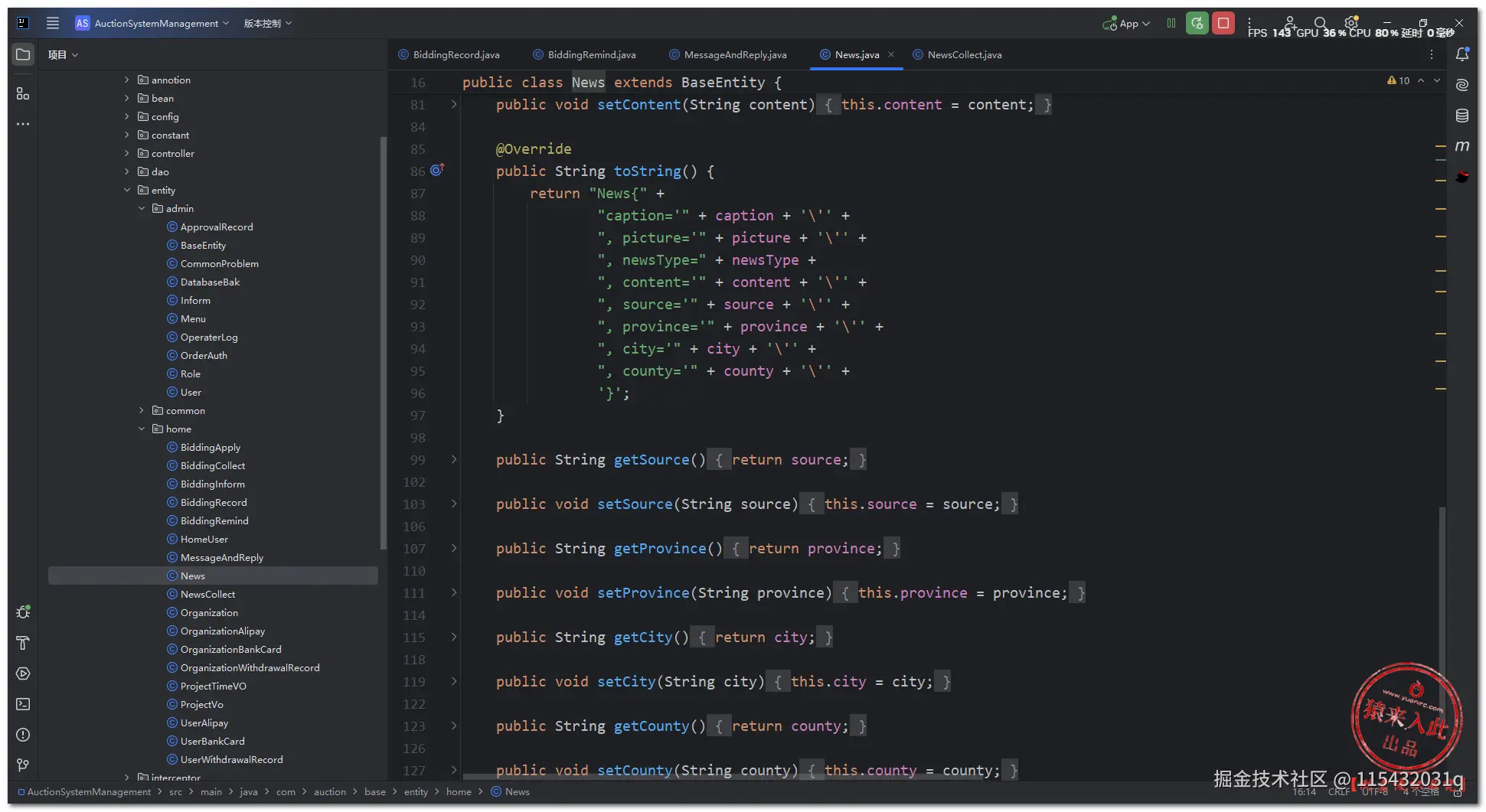Select NewsCollect class in project tree
This screenshot has width=1486, height=812.
207,594
